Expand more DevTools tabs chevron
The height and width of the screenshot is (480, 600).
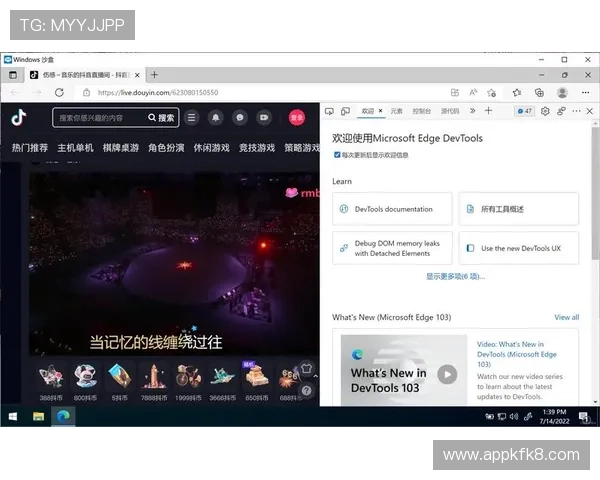473,111
